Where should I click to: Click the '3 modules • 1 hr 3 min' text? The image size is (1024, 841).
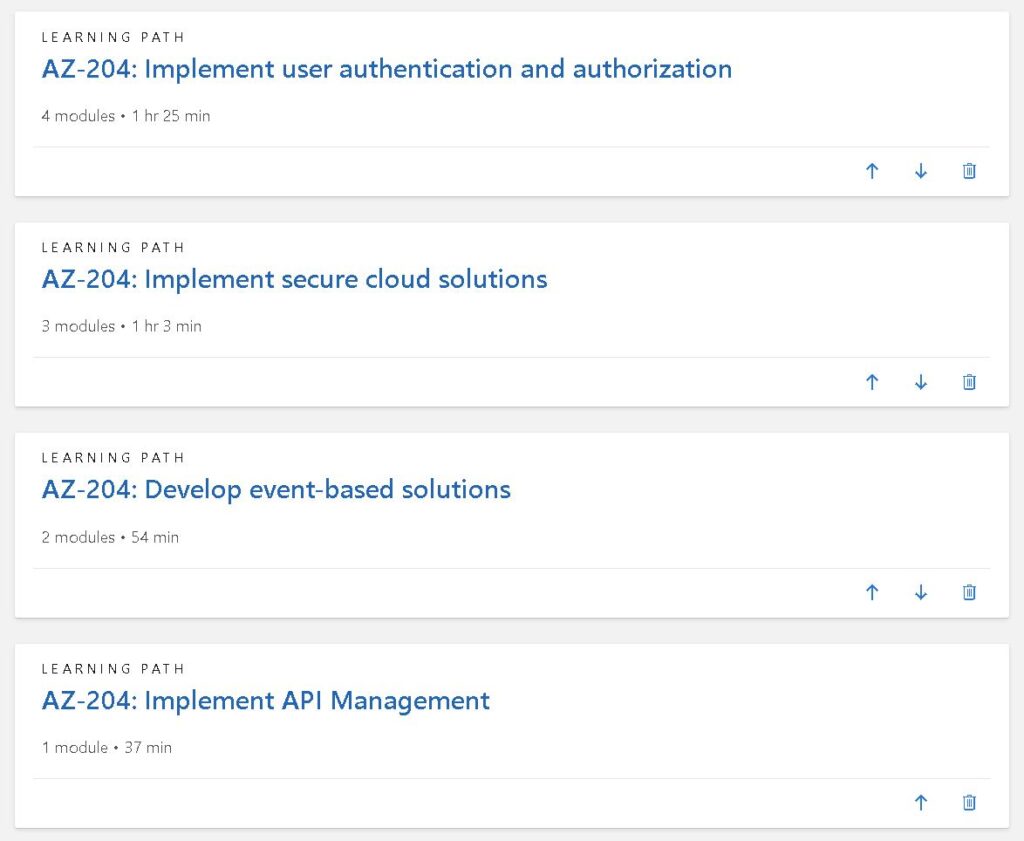coord(121,326)
